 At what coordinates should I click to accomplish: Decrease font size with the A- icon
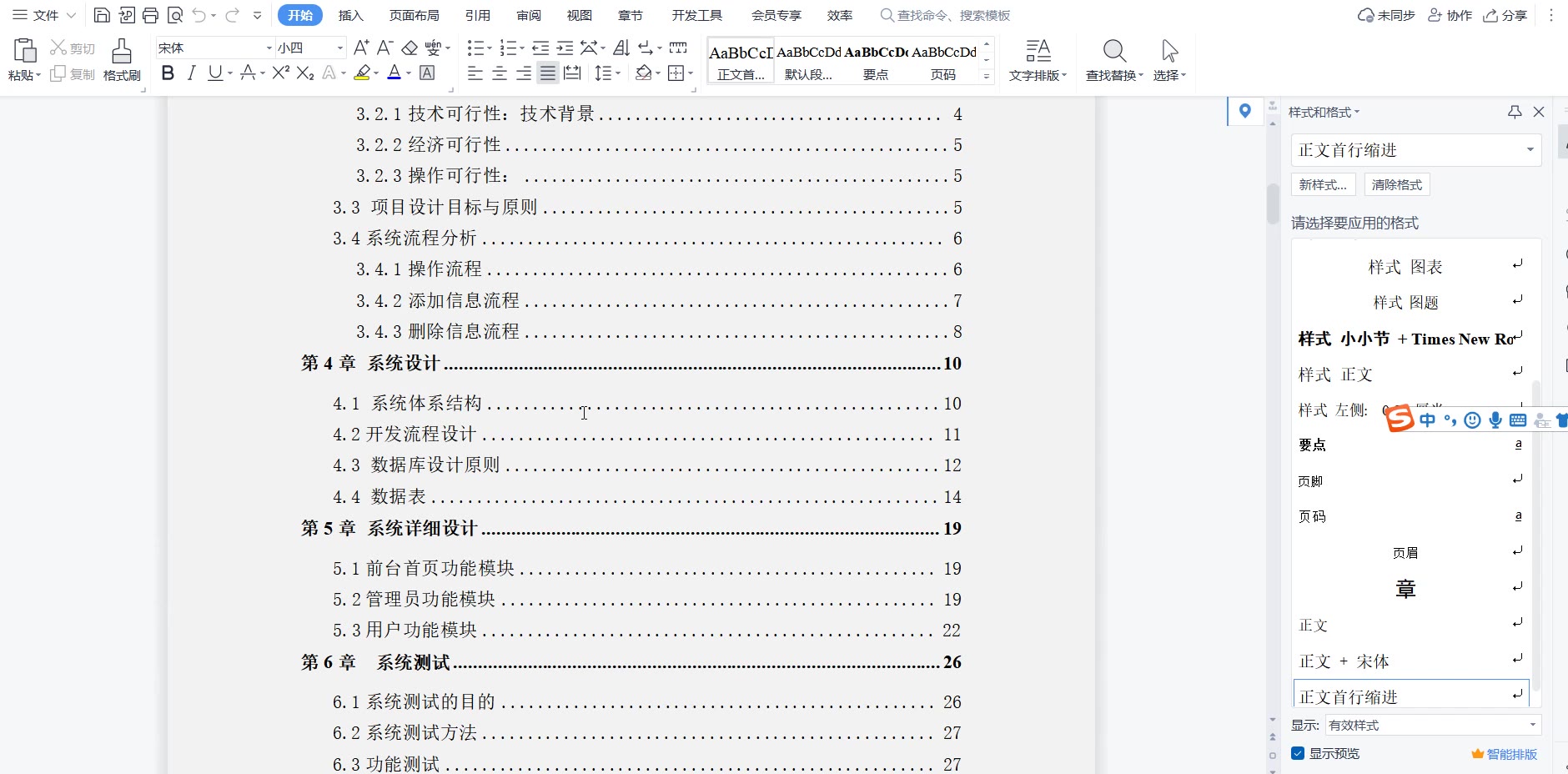pos(384,48)
